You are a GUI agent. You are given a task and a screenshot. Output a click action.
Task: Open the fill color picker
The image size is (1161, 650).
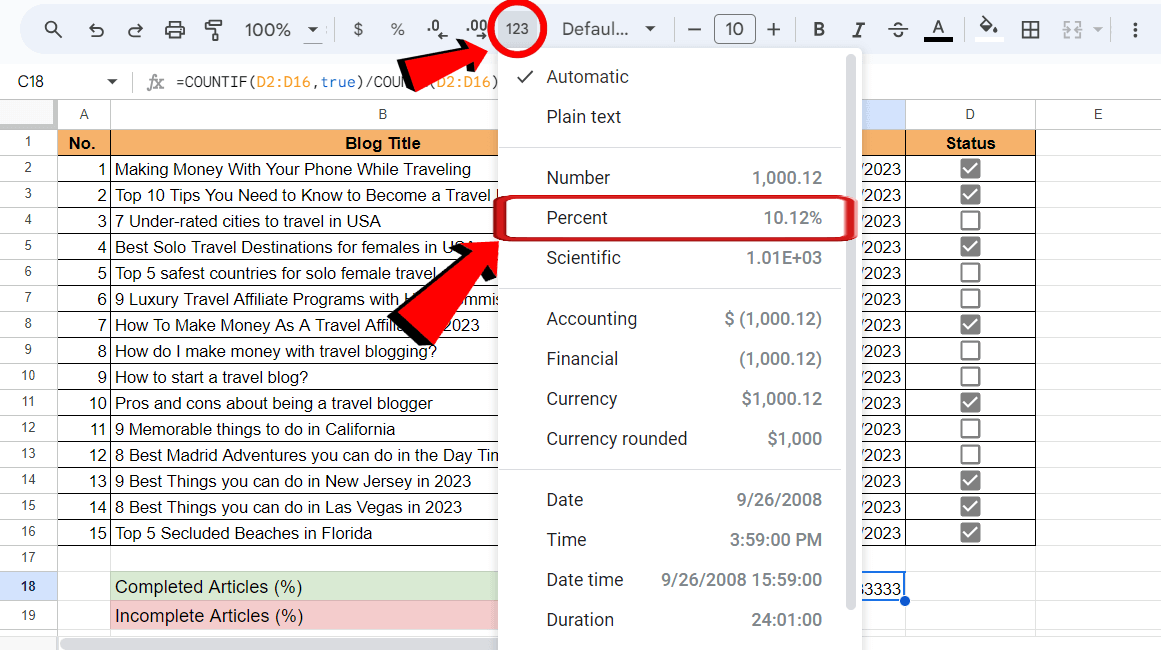point(988,30)
